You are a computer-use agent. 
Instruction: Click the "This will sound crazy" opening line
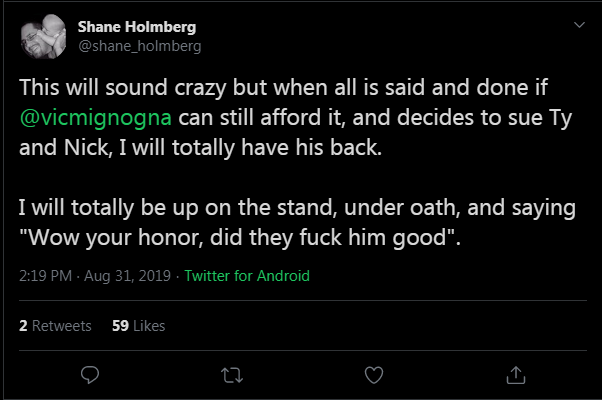click(283, 88)
